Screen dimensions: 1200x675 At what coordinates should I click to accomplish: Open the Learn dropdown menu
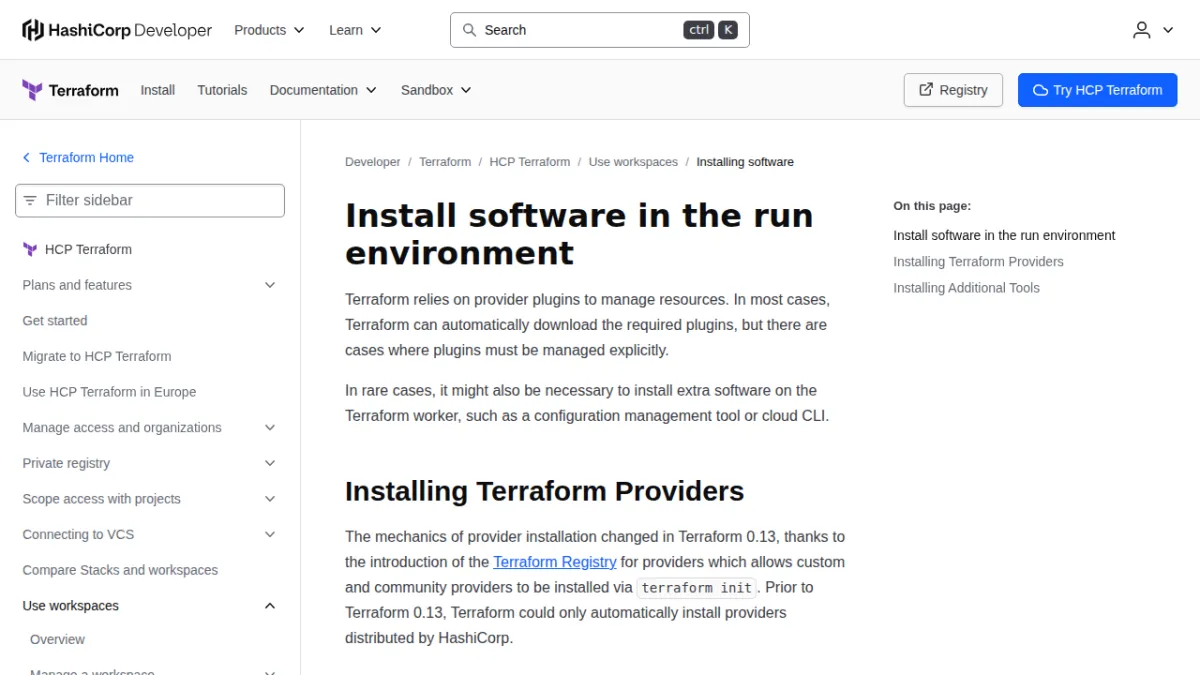point(355,30)
